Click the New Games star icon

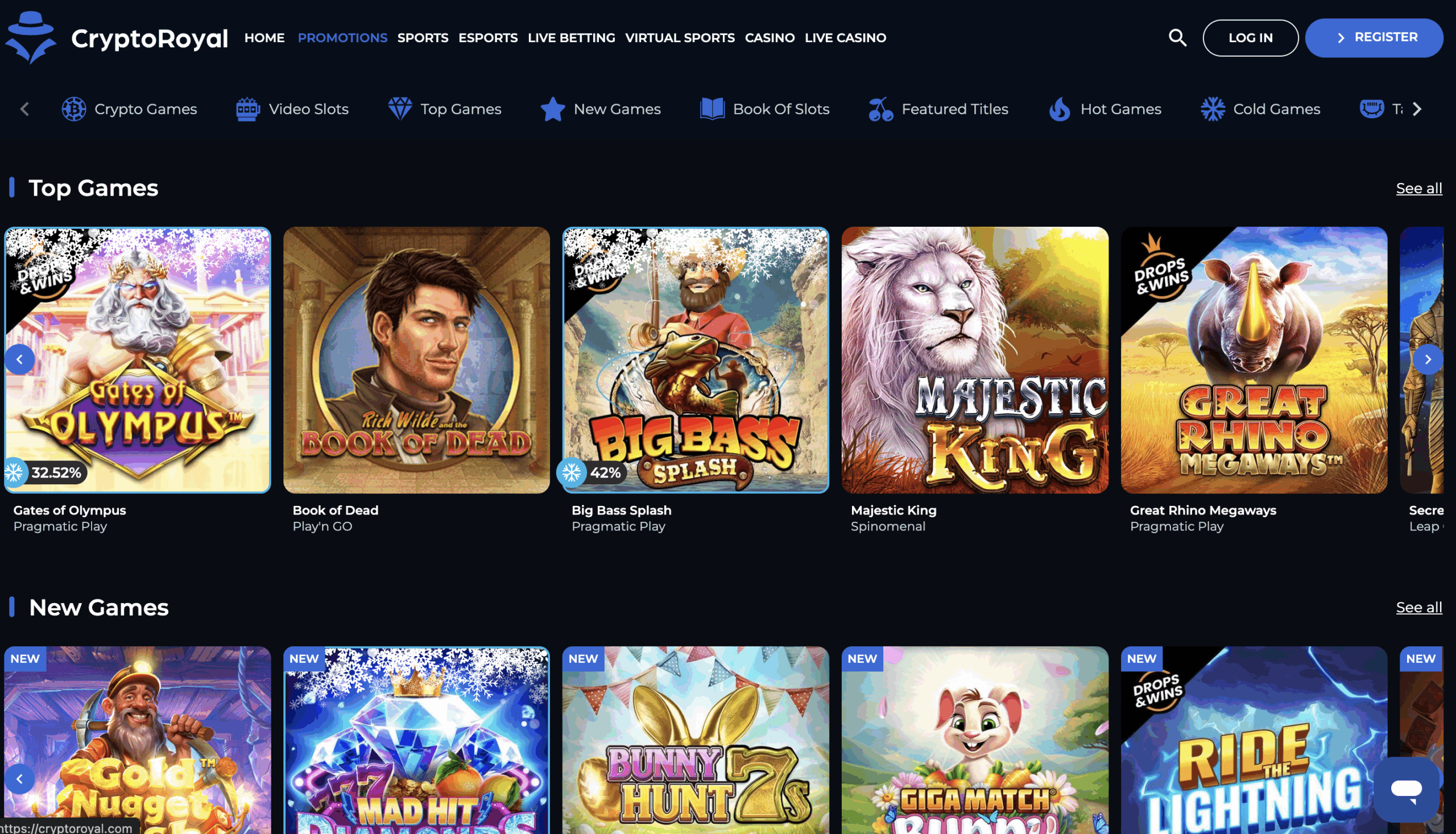553,109
